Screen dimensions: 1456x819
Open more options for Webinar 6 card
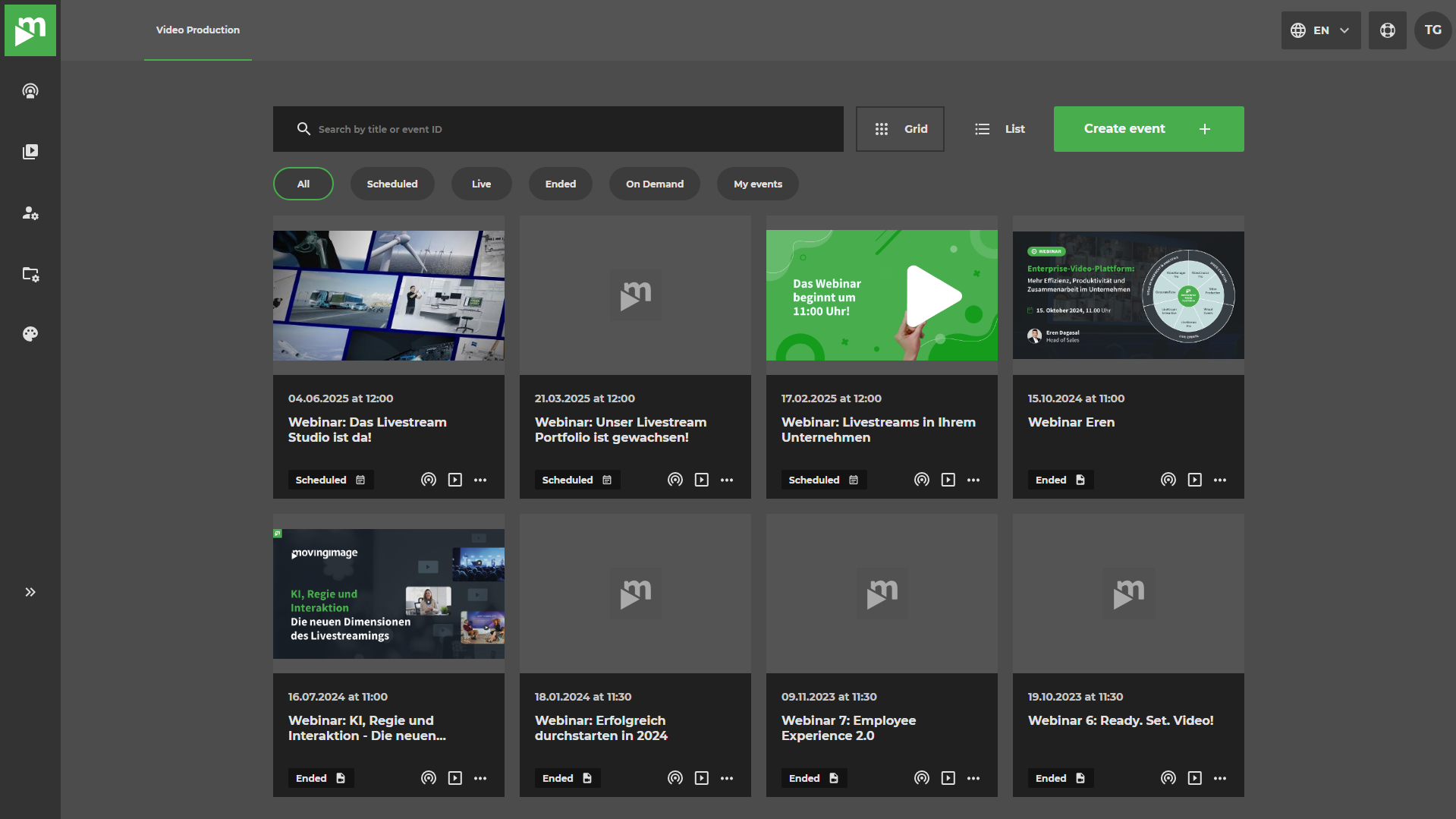[1220, 778]
